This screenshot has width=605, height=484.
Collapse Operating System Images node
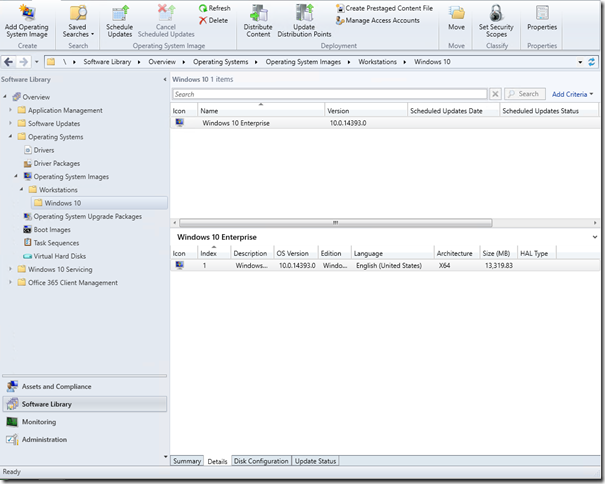16,176
